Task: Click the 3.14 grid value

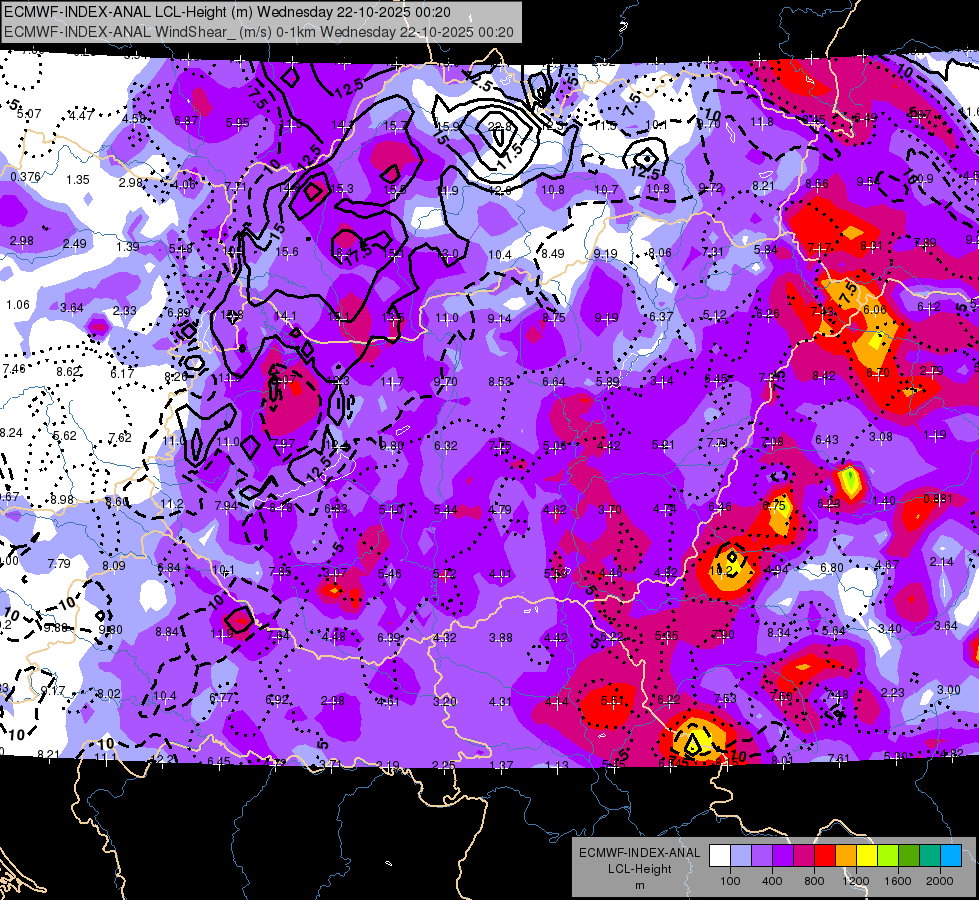Action: coord(662,380)
